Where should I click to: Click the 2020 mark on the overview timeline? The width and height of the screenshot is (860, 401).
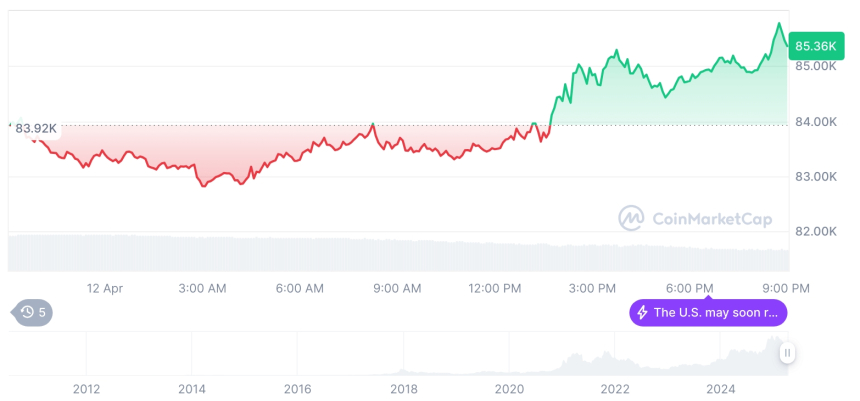(509, 388)
